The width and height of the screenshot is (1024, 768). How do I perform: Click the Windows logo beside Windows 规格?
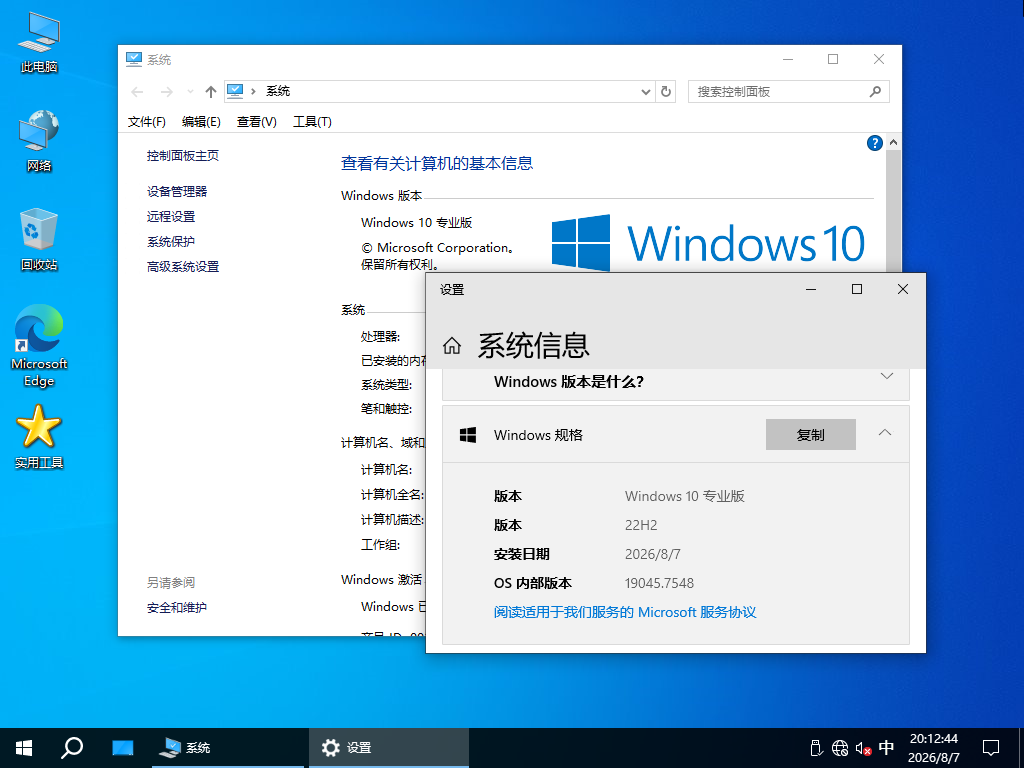(x=468, y=435)
